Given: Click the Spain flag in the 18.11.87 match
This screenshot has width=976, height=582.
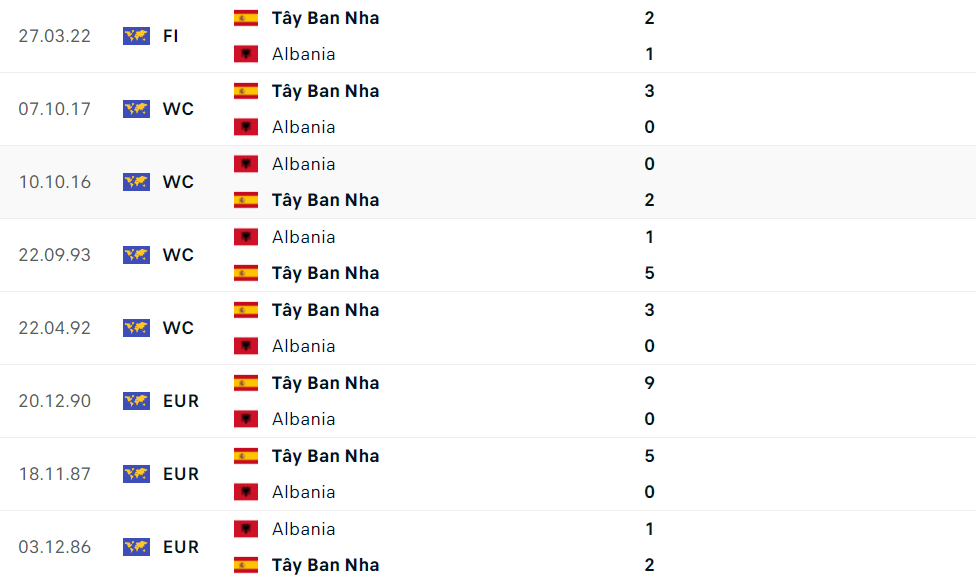Looking at the screenshot, I should tap(246, 456).
